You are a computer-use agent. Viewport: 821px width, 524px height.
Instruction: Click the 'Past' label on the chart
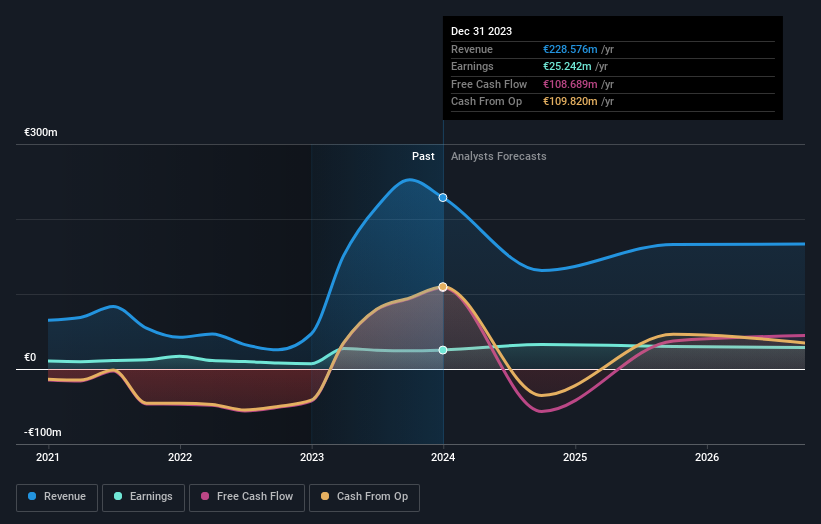pyautogui.click(x=423, y=156)
